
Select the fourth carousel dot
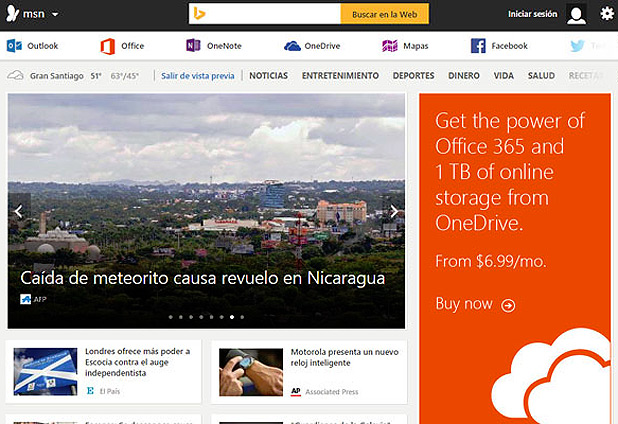tap(201, 317)
